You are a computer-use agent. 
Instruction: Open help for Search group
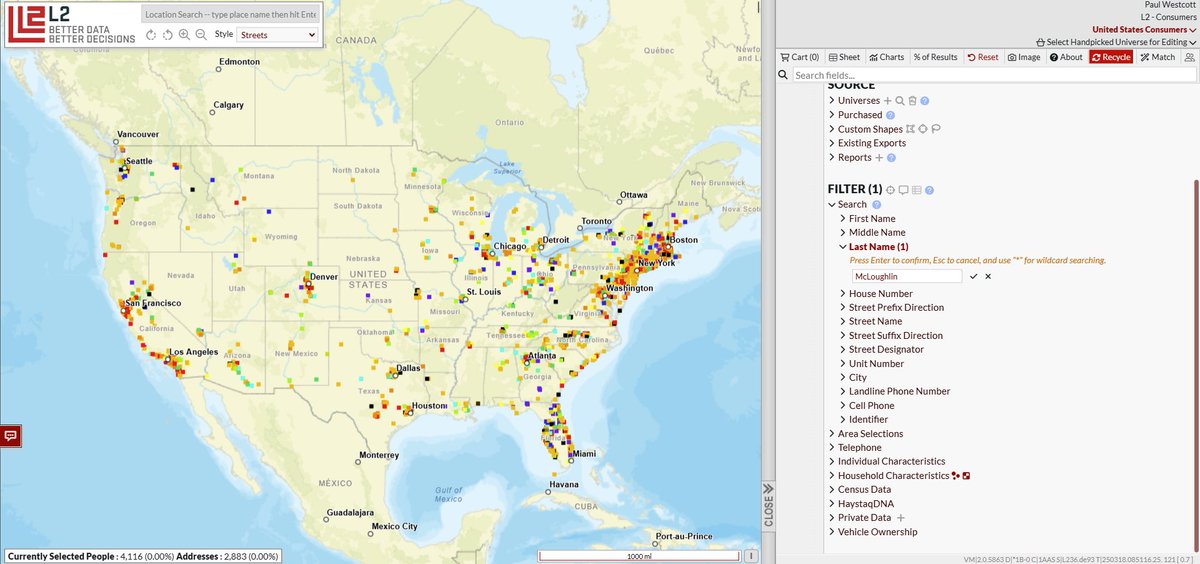click(877, 205)
